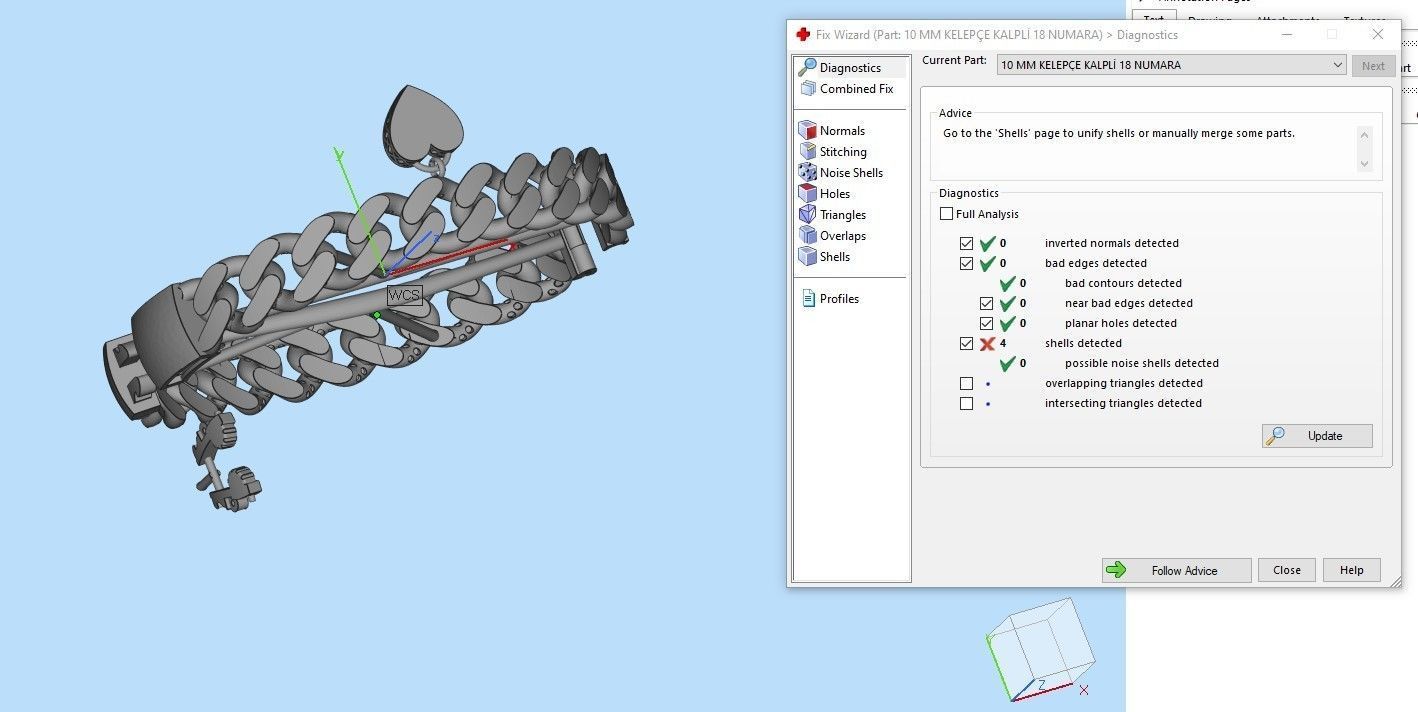The image size is (1418, 712).
Task: Click the Follow Advice button
Action: click(1176, 570)
